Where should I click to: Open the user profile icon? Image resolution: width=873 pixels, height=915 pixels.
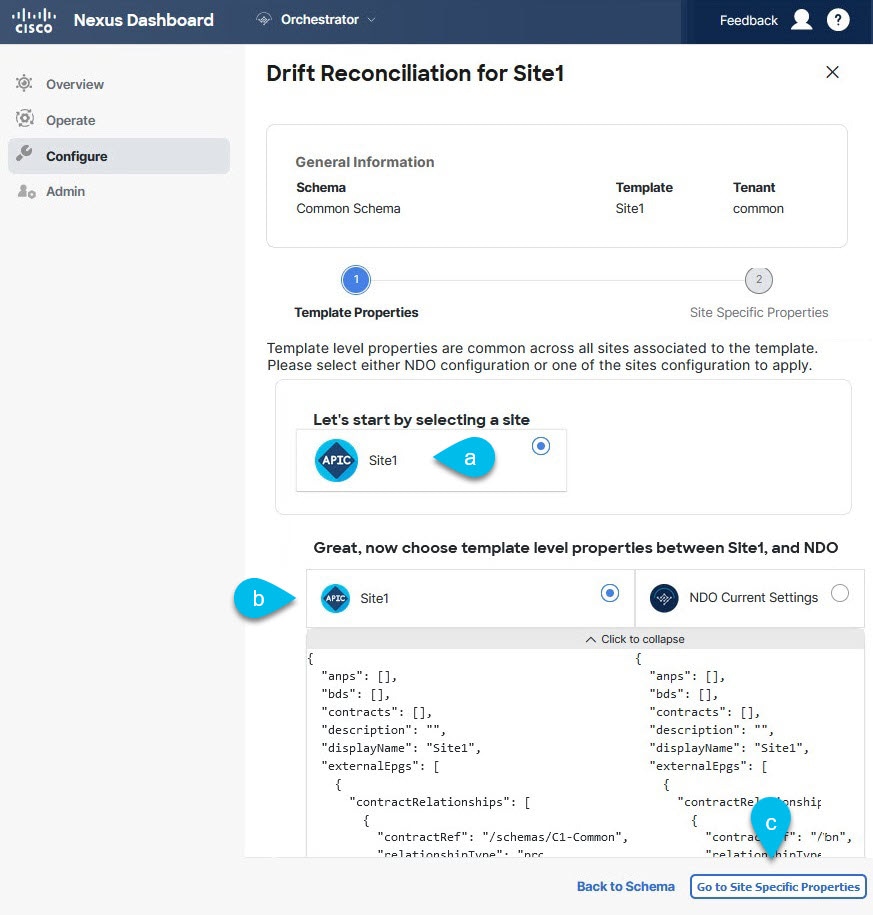[x=801, y=20]
